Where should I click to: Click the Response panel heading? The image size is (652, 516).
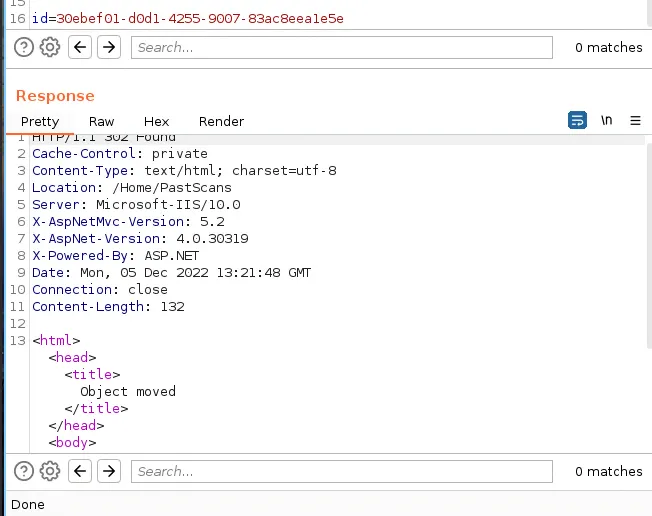55,96
